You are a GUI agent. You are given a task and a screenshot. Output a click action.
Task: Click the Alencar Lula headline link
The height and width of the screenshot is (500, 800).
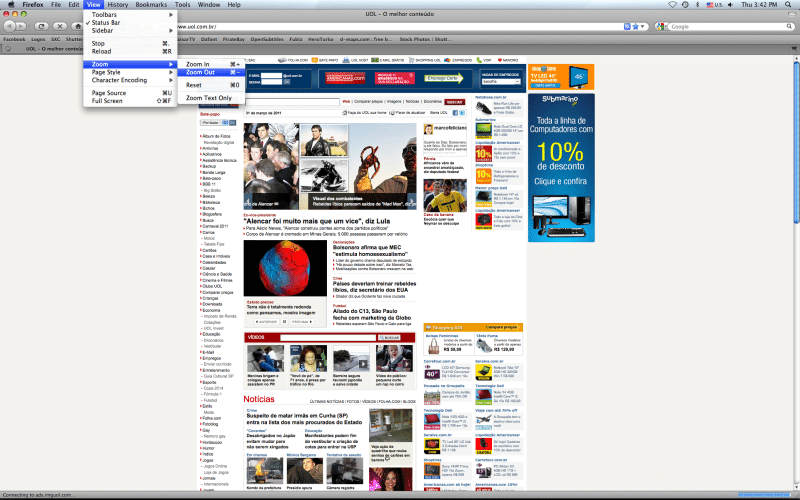point(317,221)
